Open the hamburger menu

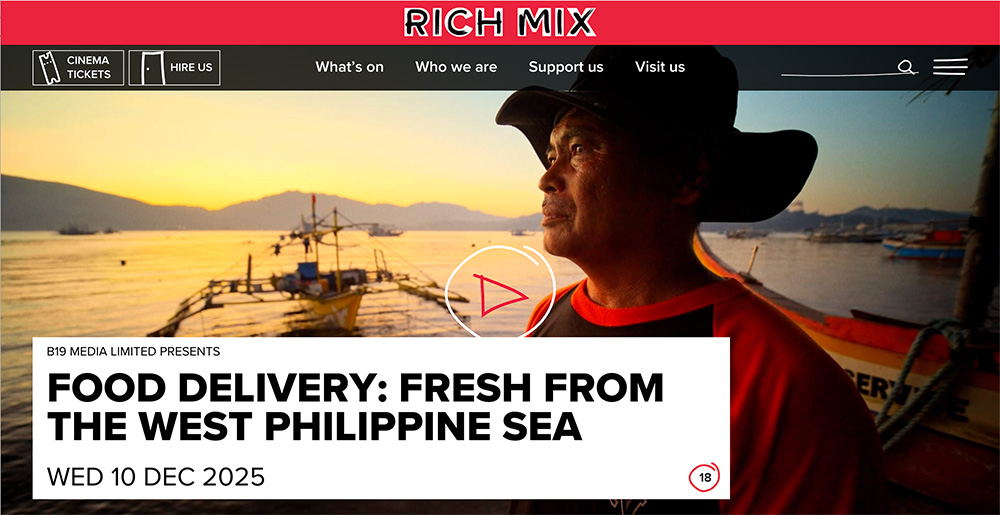[x=950, y=67]
